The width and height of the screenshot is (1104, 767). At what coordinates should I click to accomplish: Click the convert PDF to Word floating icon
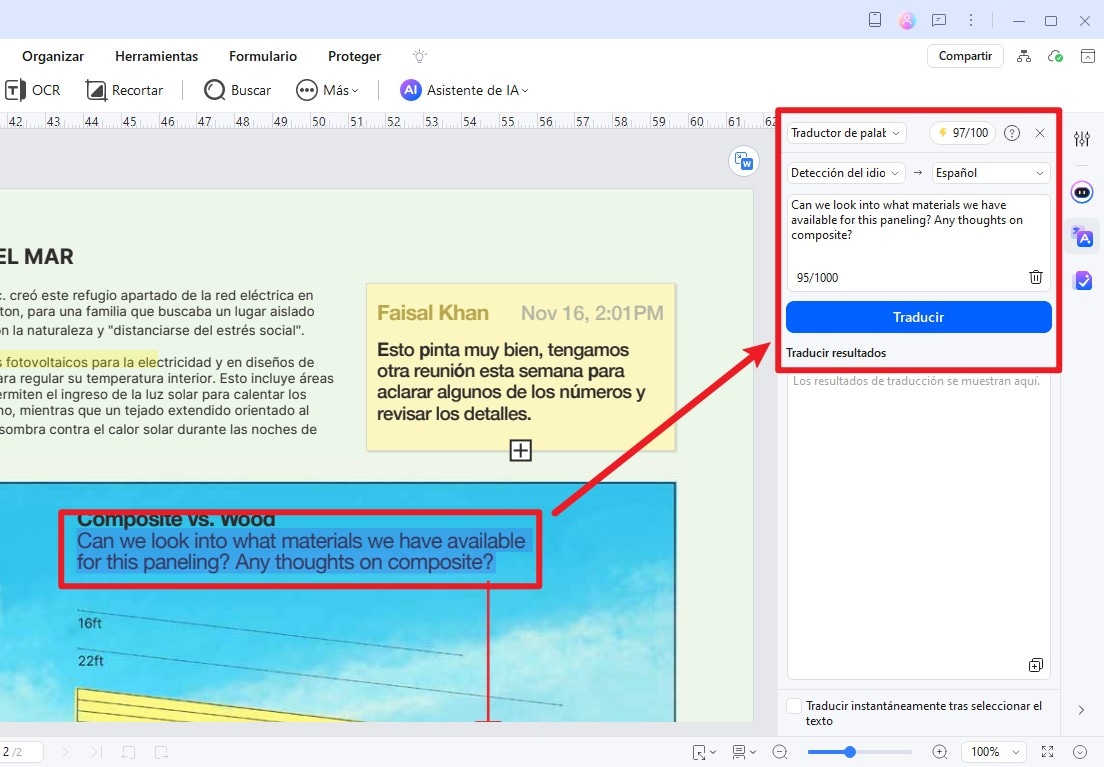pos(744,162)
